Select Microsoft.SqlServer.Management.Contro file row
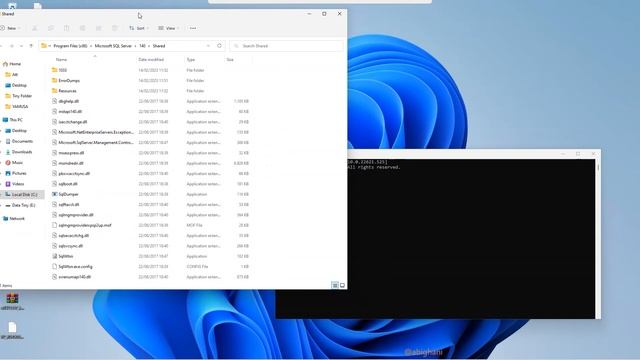The width and height of the screenshot is (640, 360). pos(151,142)
